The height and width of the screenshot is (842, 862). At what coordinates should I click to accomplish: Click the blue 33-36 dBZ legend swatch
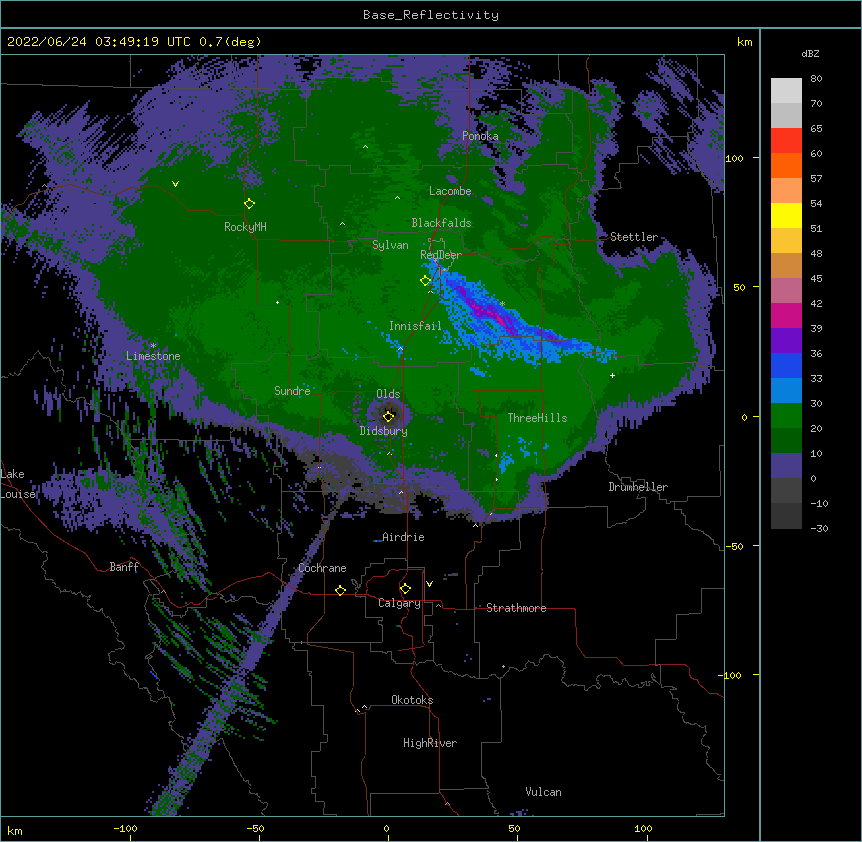pyautogui.click(x=786, y=365)
